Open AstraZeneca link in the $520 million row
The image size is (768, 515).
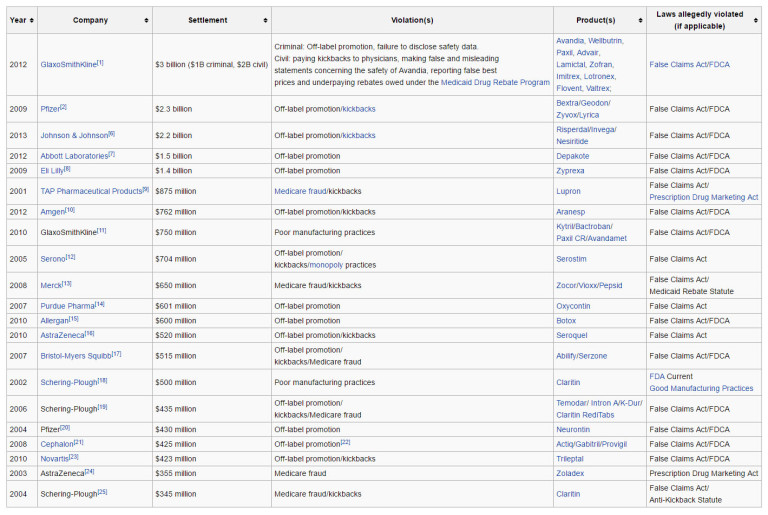coord(62,335)
